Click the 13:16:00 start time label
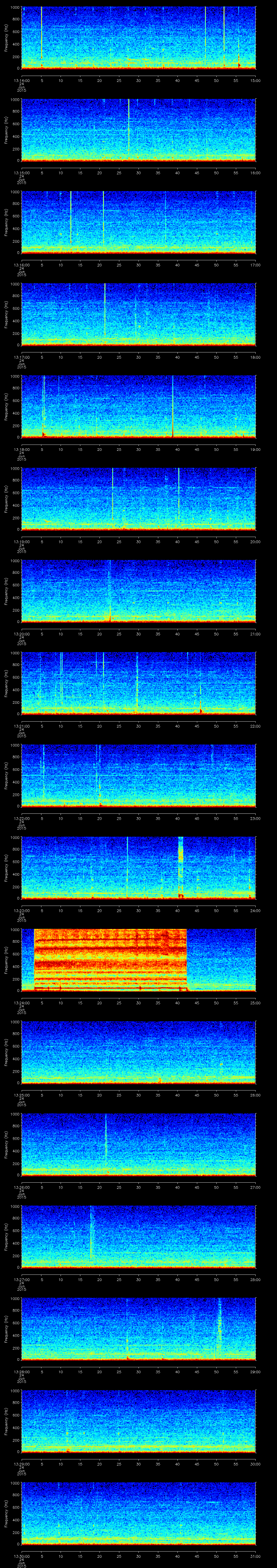The height and width of the screenshot is (1568, 277). point(21,265)
